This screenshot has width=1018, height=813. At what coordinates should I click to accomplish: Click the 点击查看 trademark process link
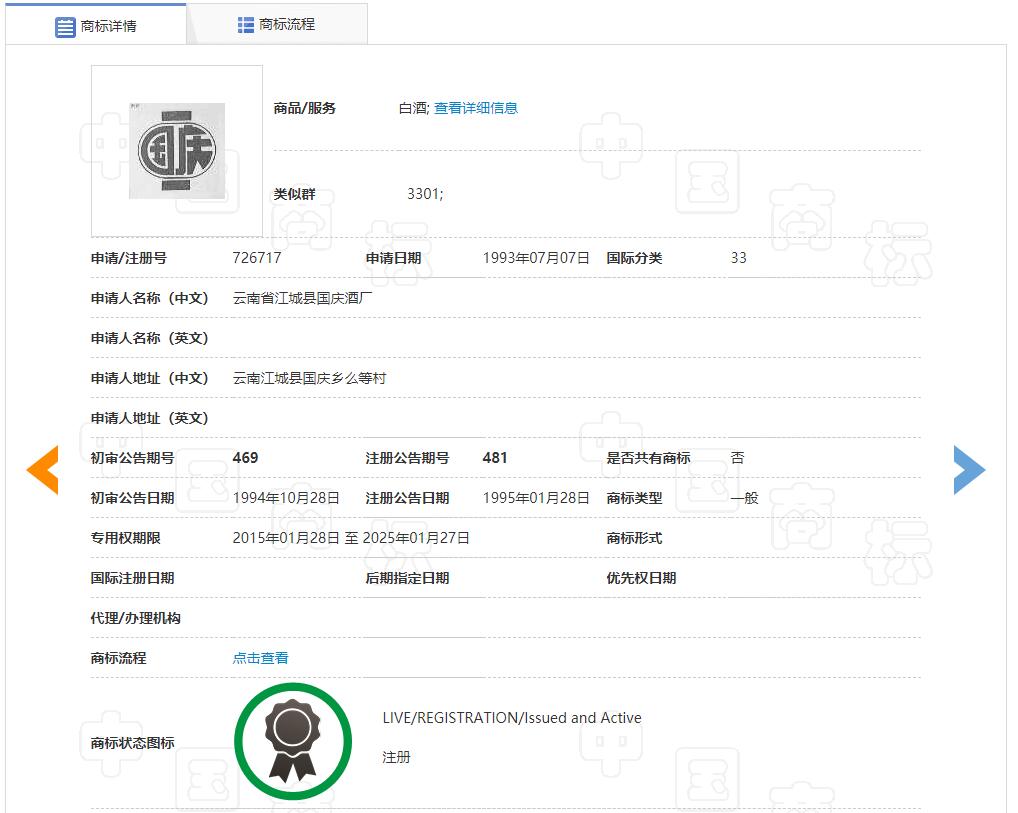[260, 658]
